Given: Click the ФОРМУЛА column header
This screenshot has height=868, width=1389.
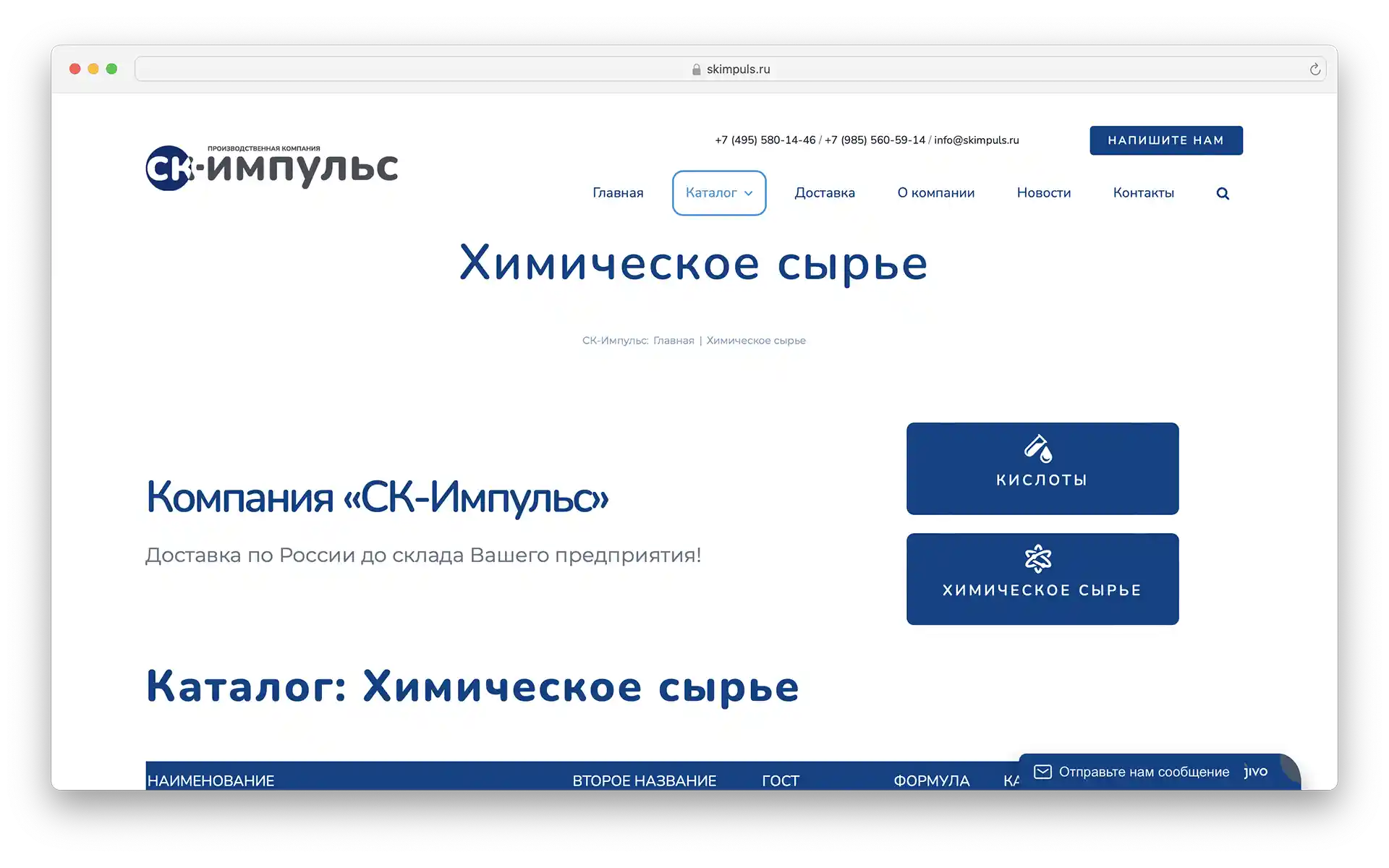Looking at the screenshot, I should point(932,780).
